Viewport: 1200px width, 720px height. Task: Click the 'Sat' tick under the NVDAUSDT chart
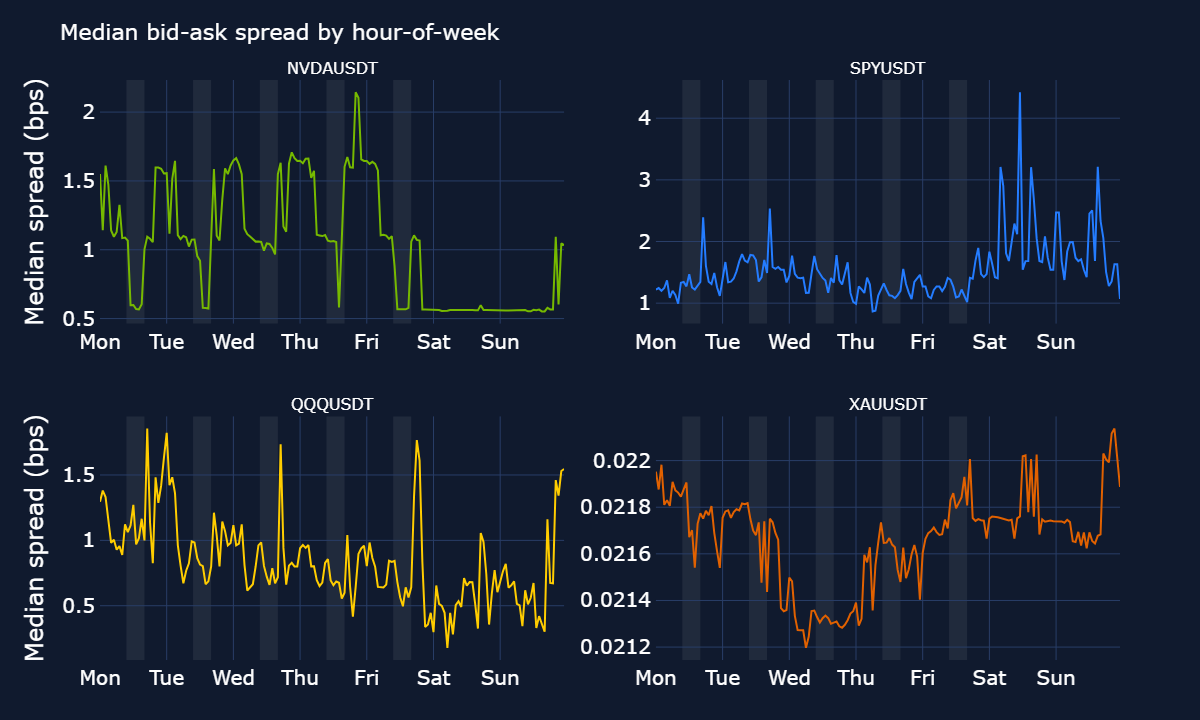[434, 342]
